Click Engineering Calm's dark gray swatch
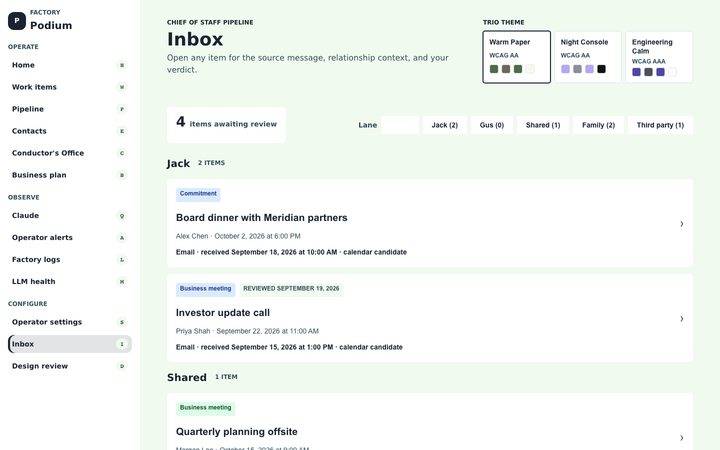 click(648, 72)
